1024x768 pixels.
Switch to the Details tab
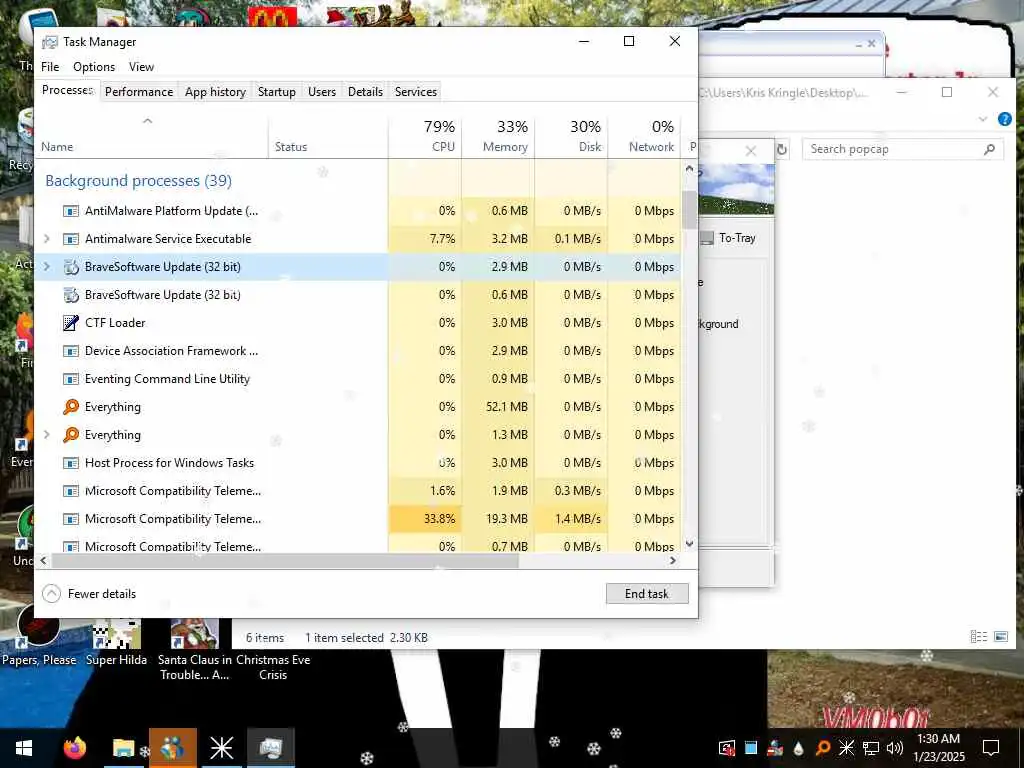365,92
